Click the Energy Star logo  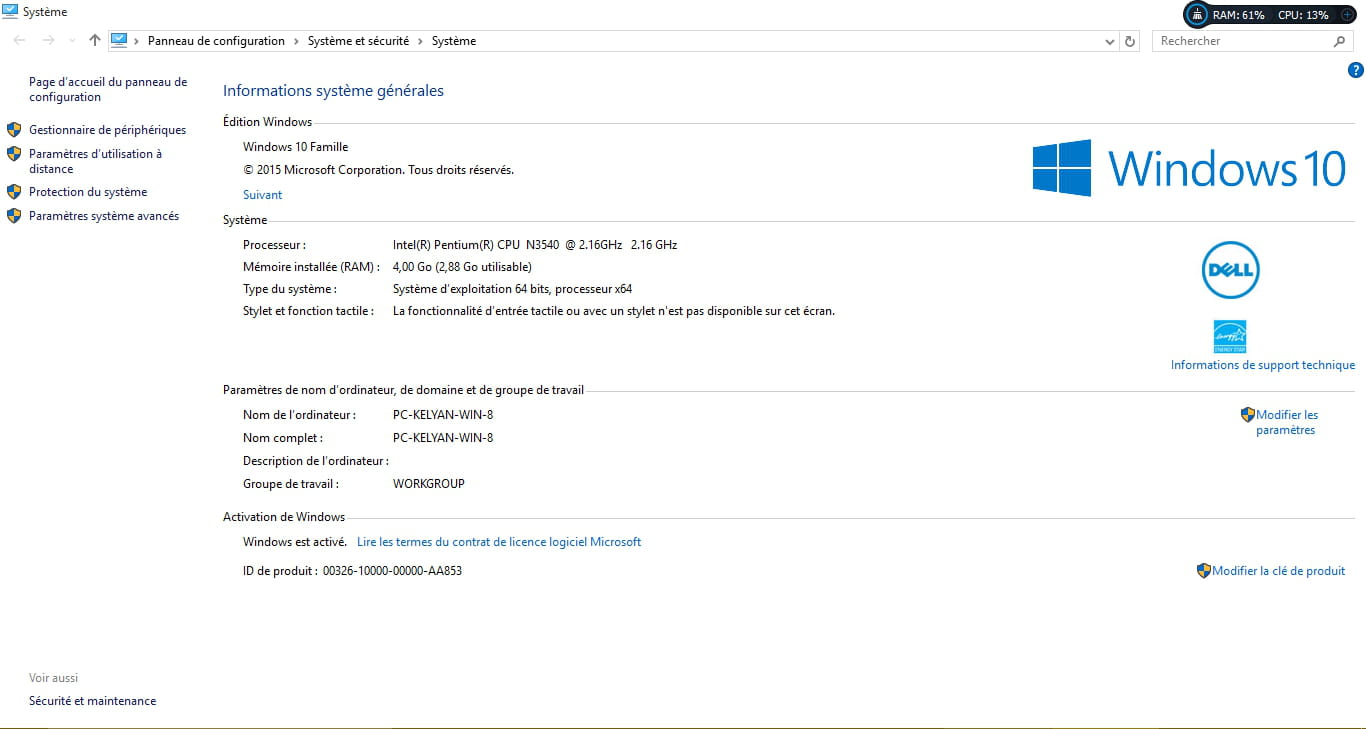pyautogui.click(x=1230, y=336)
